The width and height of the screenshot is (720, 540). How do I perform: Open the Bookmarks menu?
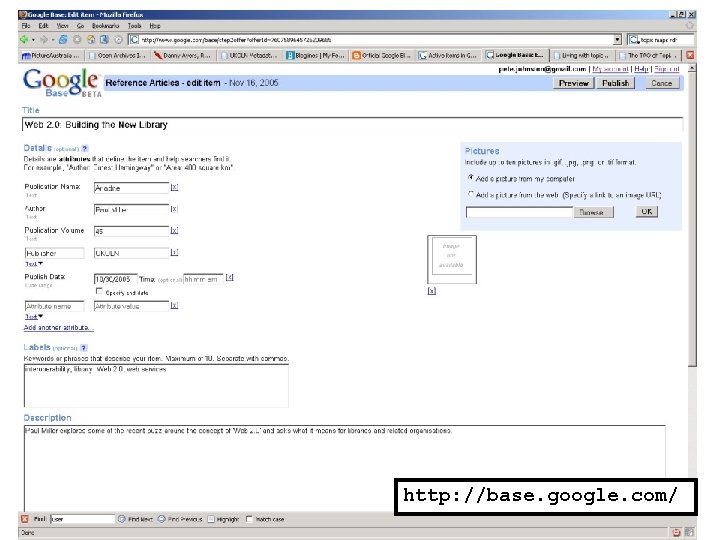click(105, 26)
